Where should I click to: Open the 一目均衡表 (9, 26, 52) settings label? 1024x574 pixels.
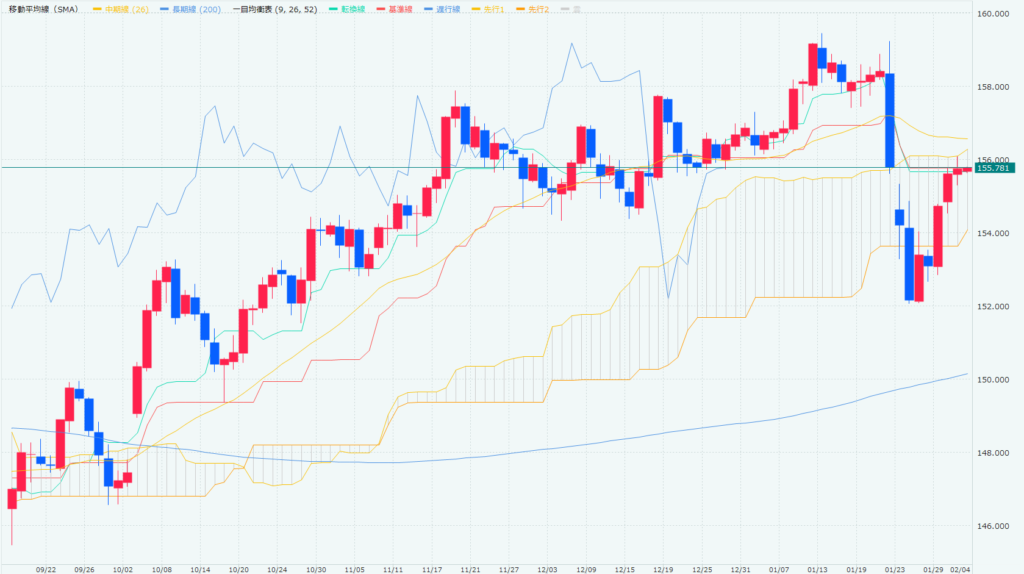coord(277,9)
